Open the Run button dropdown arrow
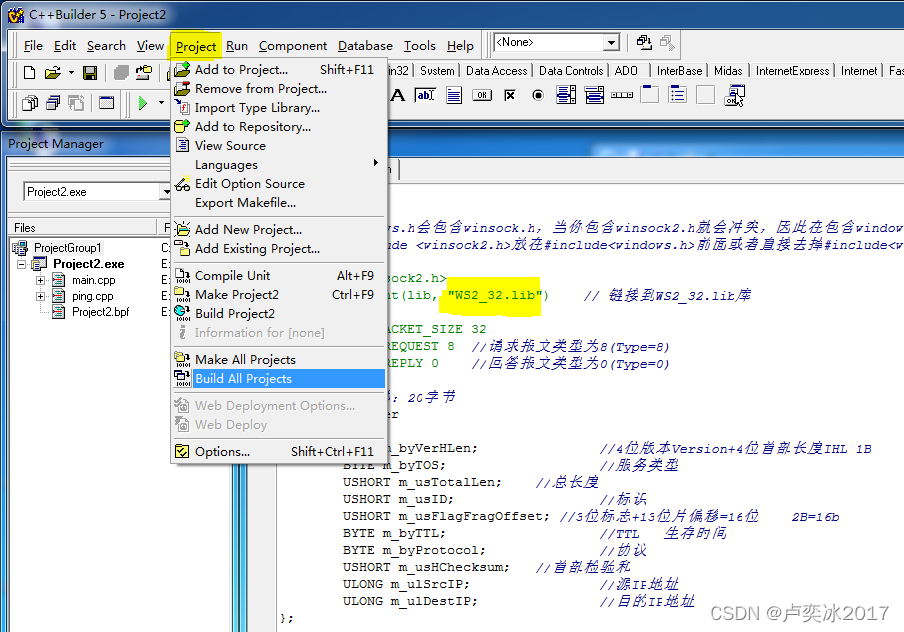 click(x=161, y=103)
